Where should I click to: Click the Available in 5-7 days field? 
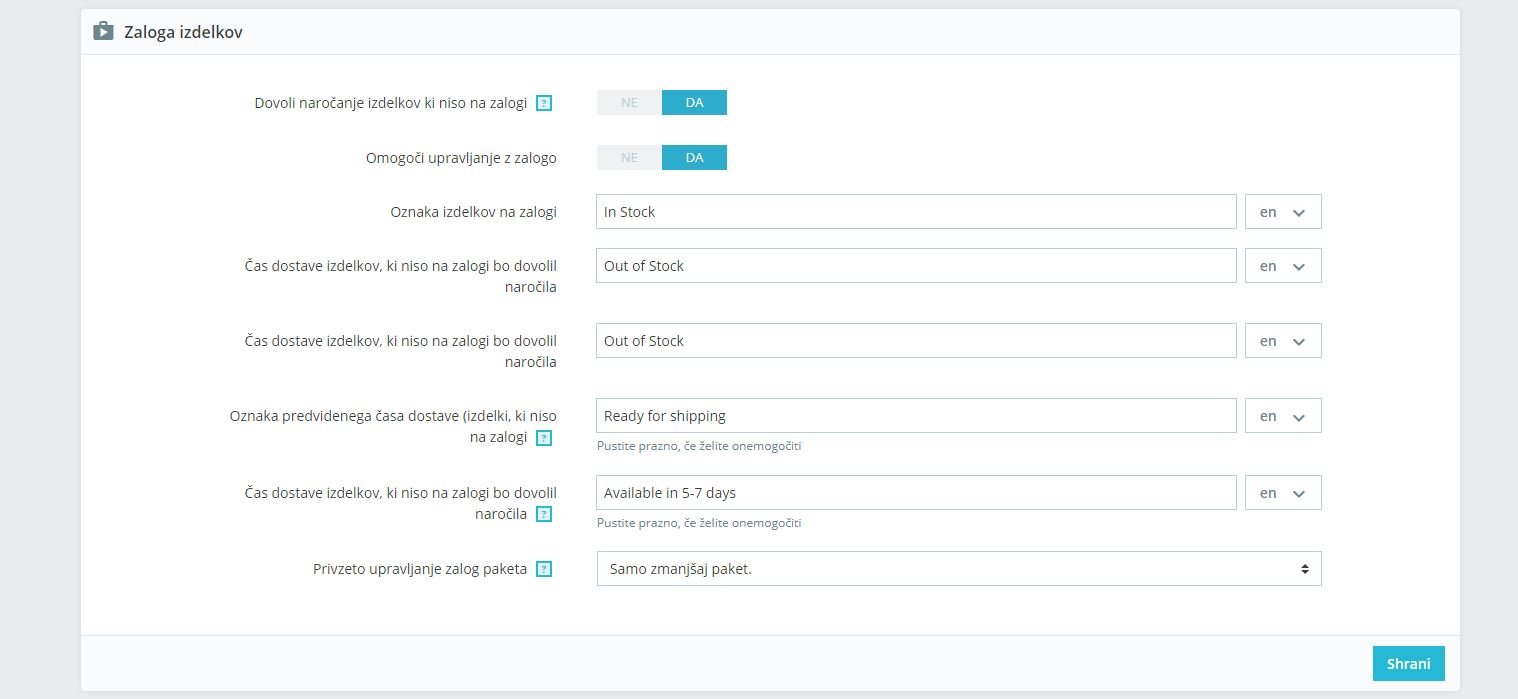click(915, 493)
